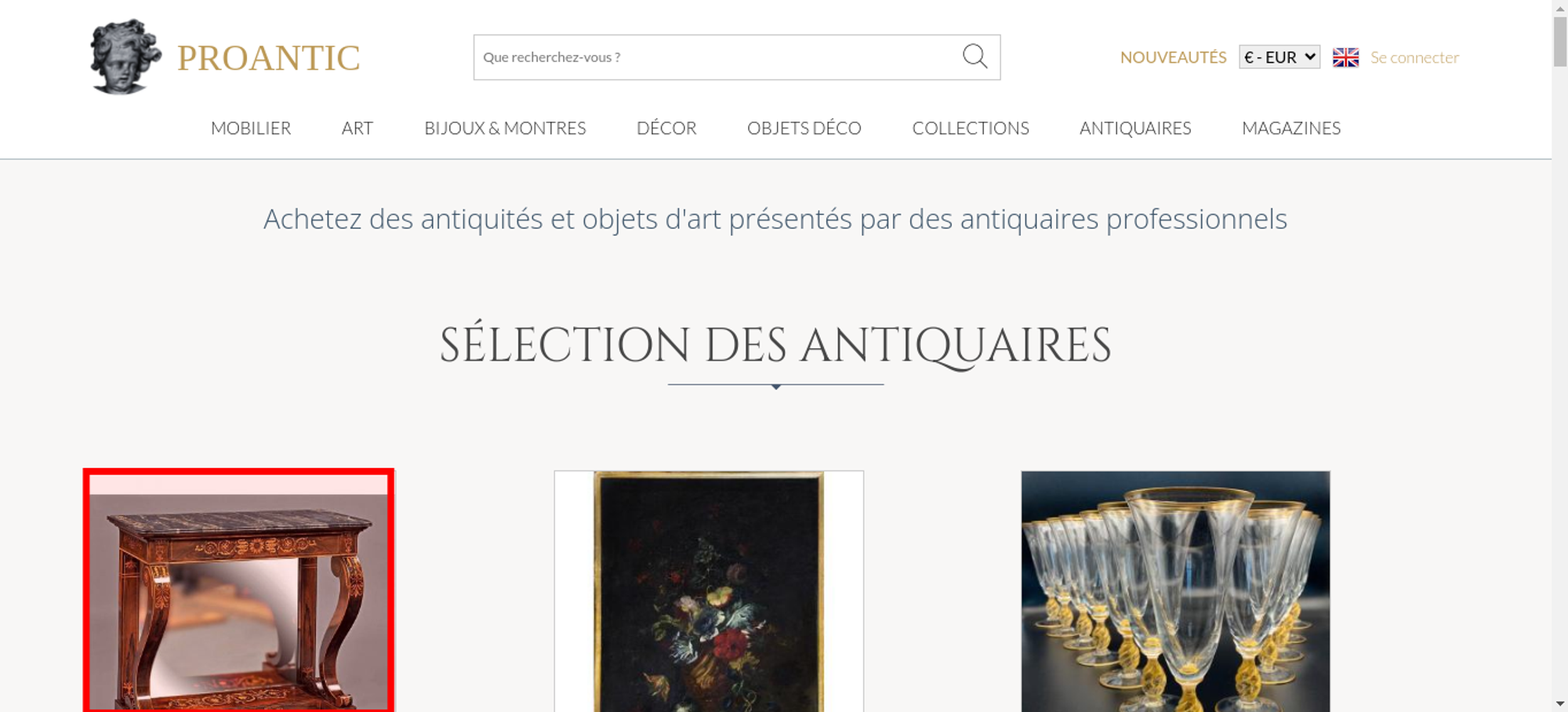Open the COLLECTIONS menu
1568x712 pixels.
971,128
